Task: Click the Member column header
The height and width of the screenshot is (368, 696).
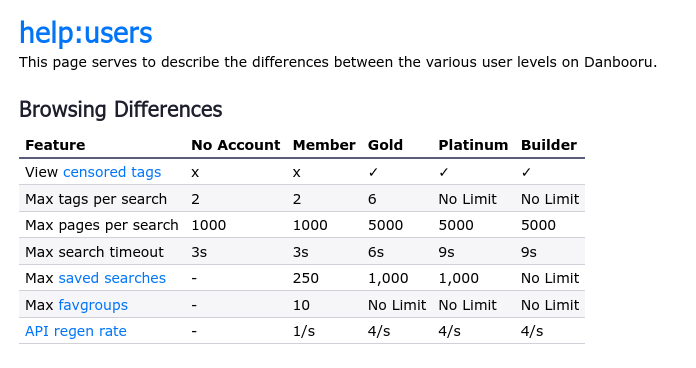Action: pos(324,145)
